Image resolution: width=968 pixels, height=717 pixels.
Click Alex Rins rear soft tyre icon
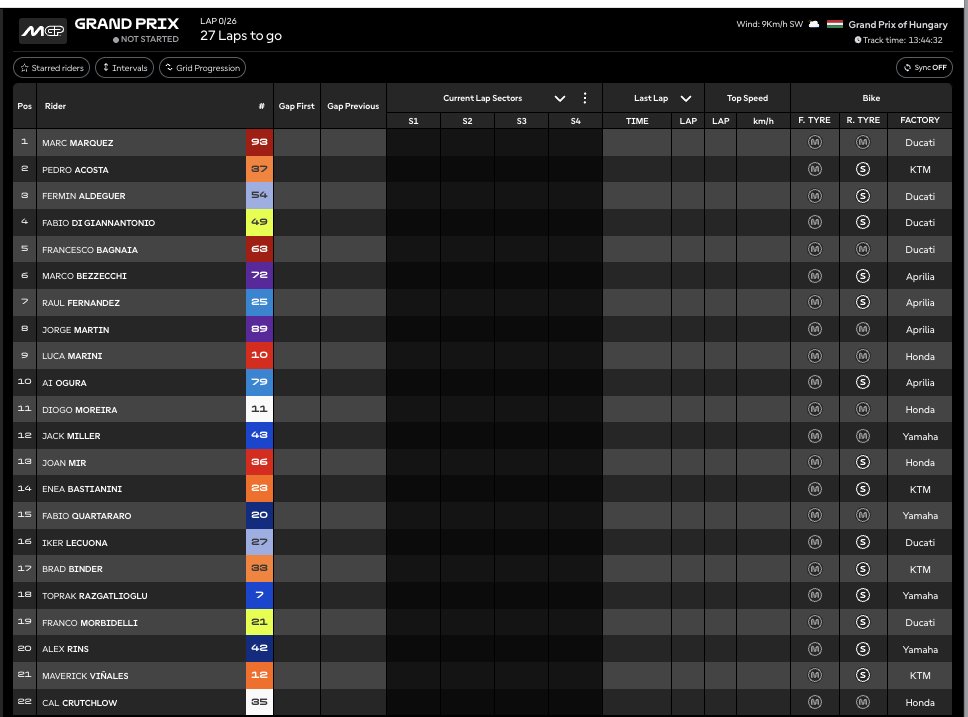pos(863,649)
